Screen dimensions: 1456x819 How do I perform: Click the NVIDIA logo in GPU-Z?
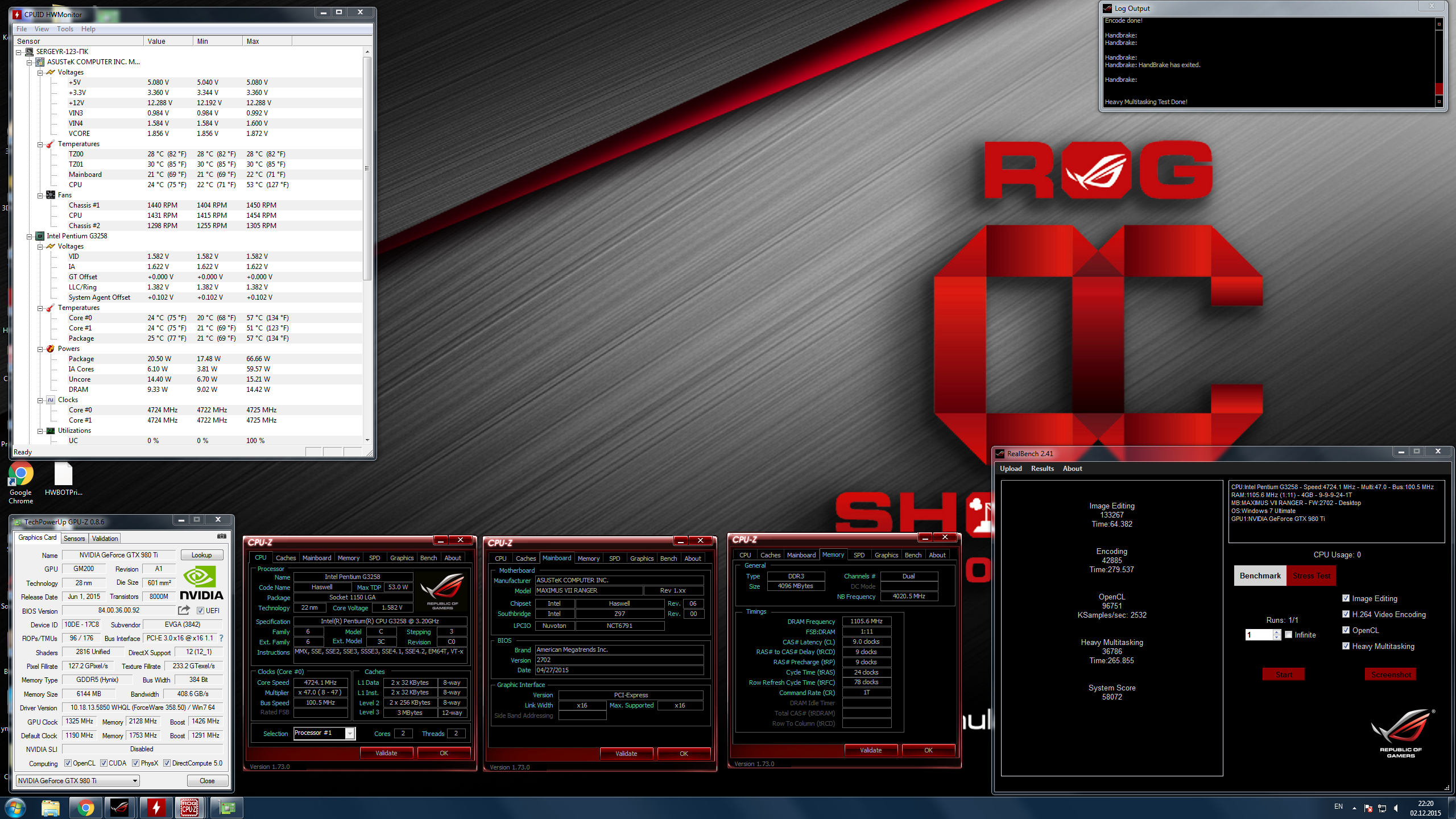point(202,583)
